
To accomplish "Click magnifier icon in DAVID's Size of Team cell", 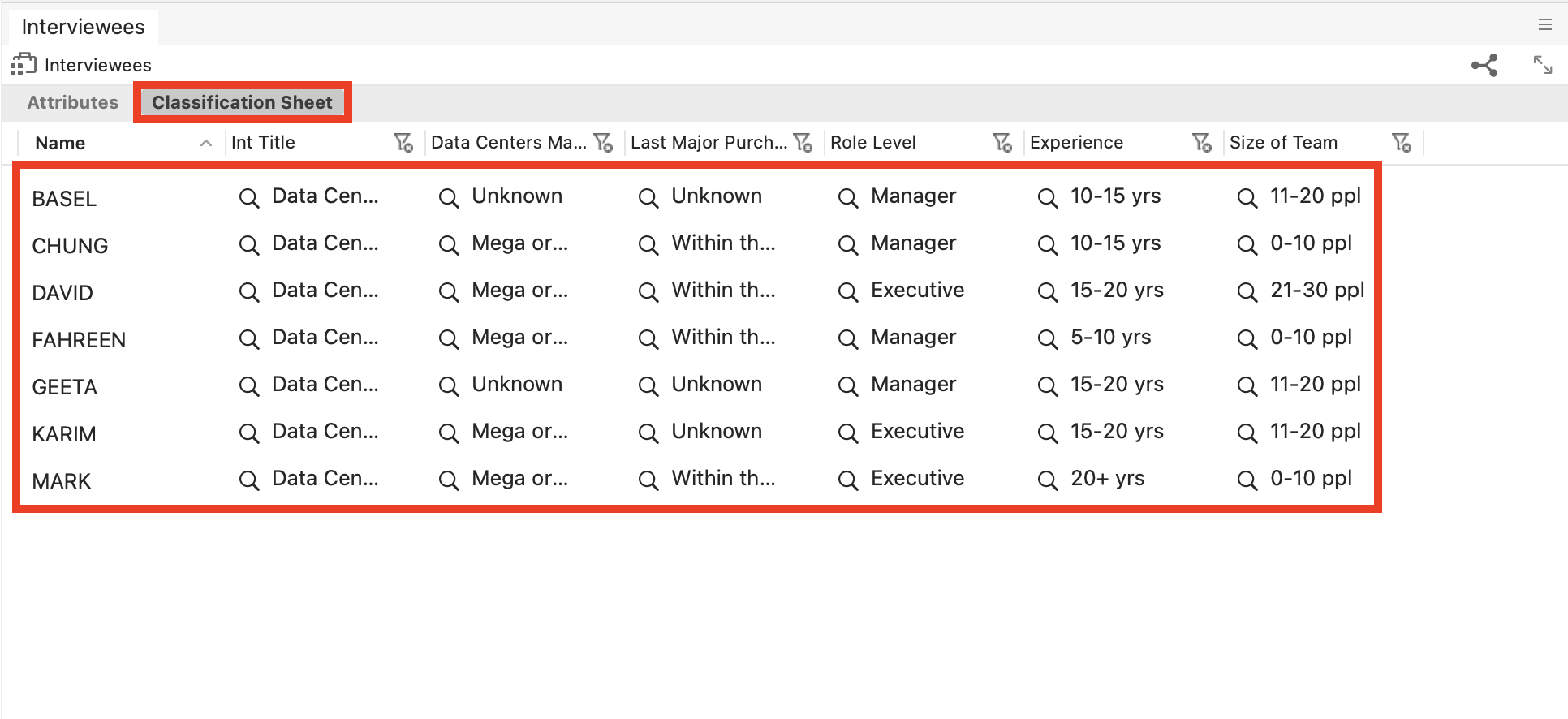I will click(x=1247, y=292).
